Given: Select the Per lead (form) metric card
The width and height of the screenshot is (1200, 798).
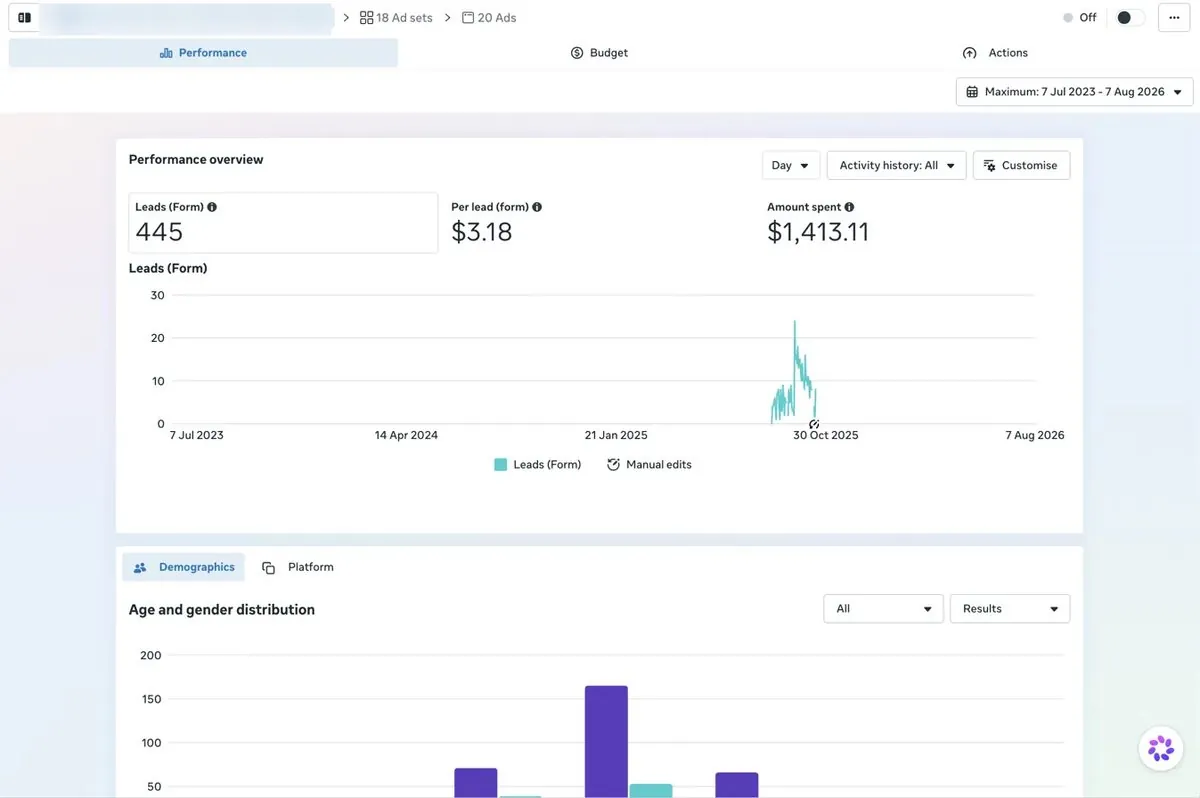Looking at the screenshot, I should 599,223.
